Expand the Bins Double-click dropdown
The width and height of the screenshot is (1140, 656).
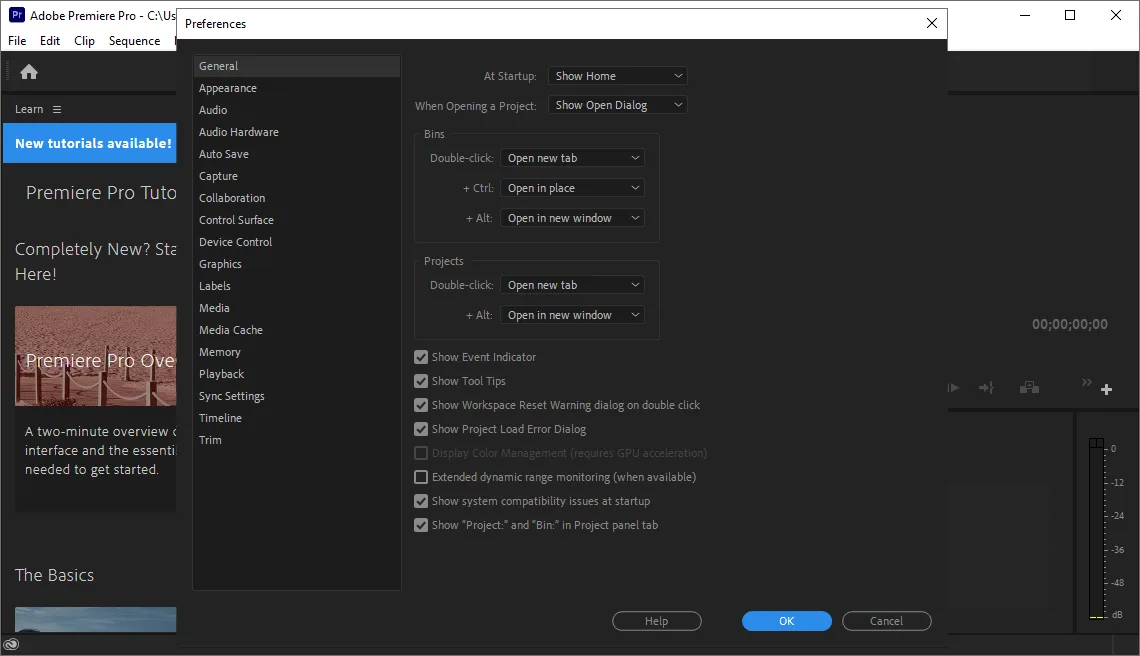pos(572,158)
